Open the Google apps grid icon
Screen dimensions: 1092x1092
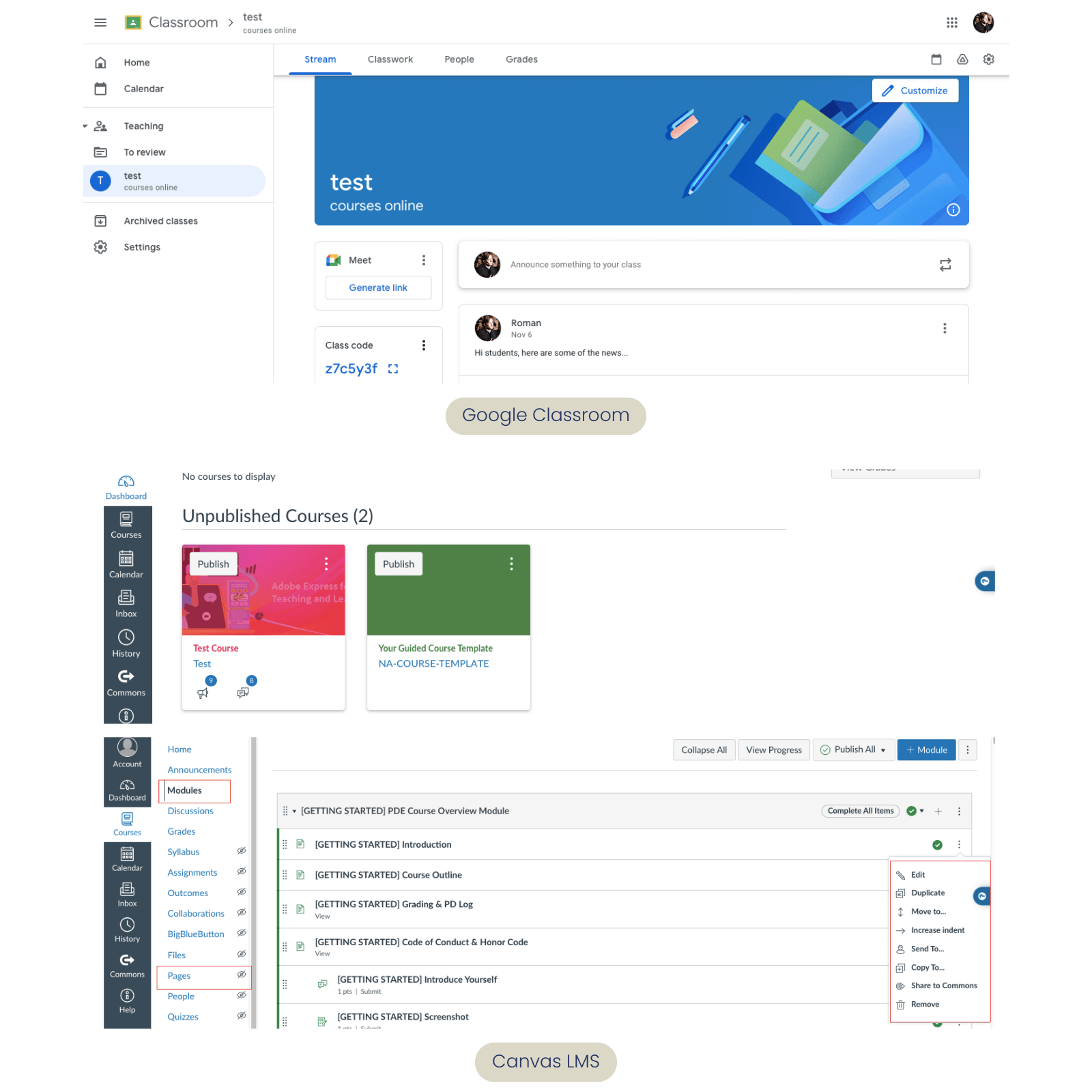click(x=951, y=23)
